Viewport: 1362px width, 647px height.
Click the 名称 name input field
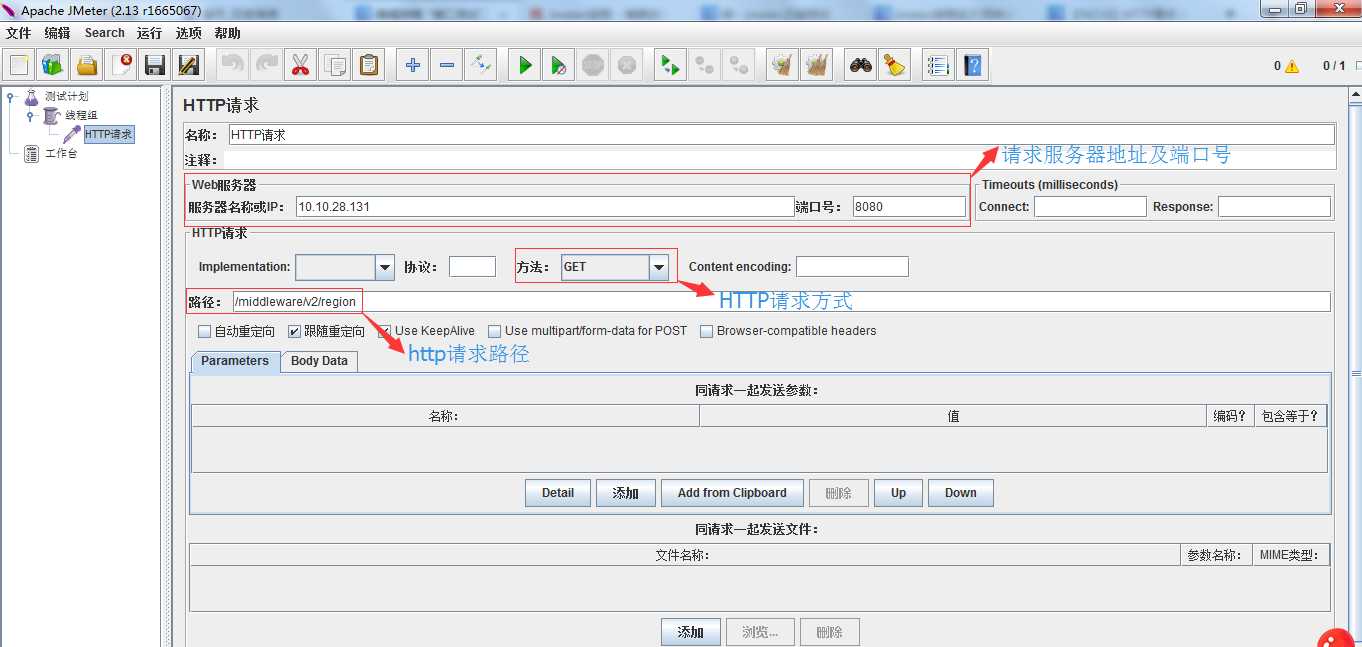[781, 135]
